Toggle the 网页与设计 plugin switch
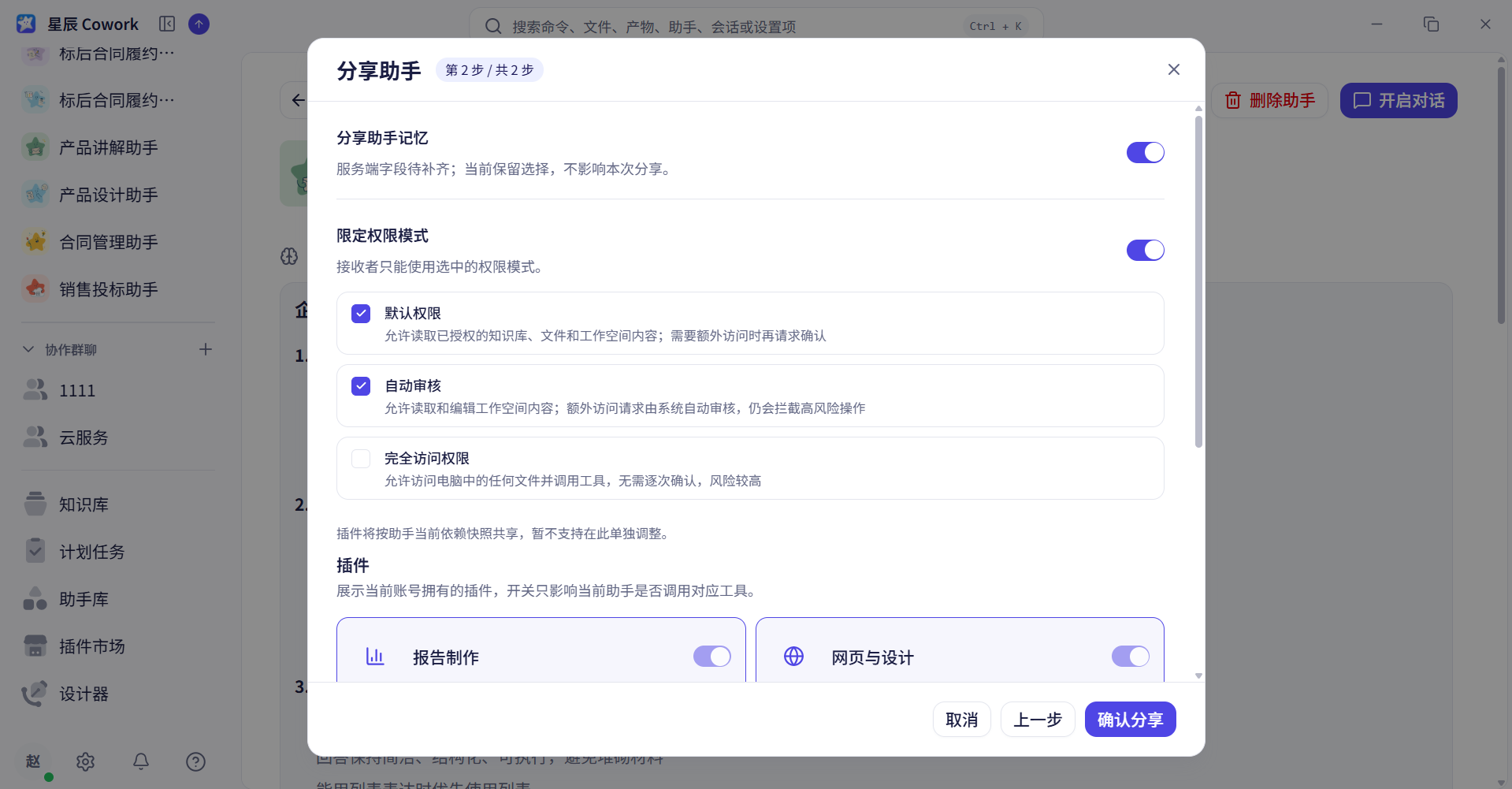This screenshot has height=789, width=1512. pos(1130,657)
